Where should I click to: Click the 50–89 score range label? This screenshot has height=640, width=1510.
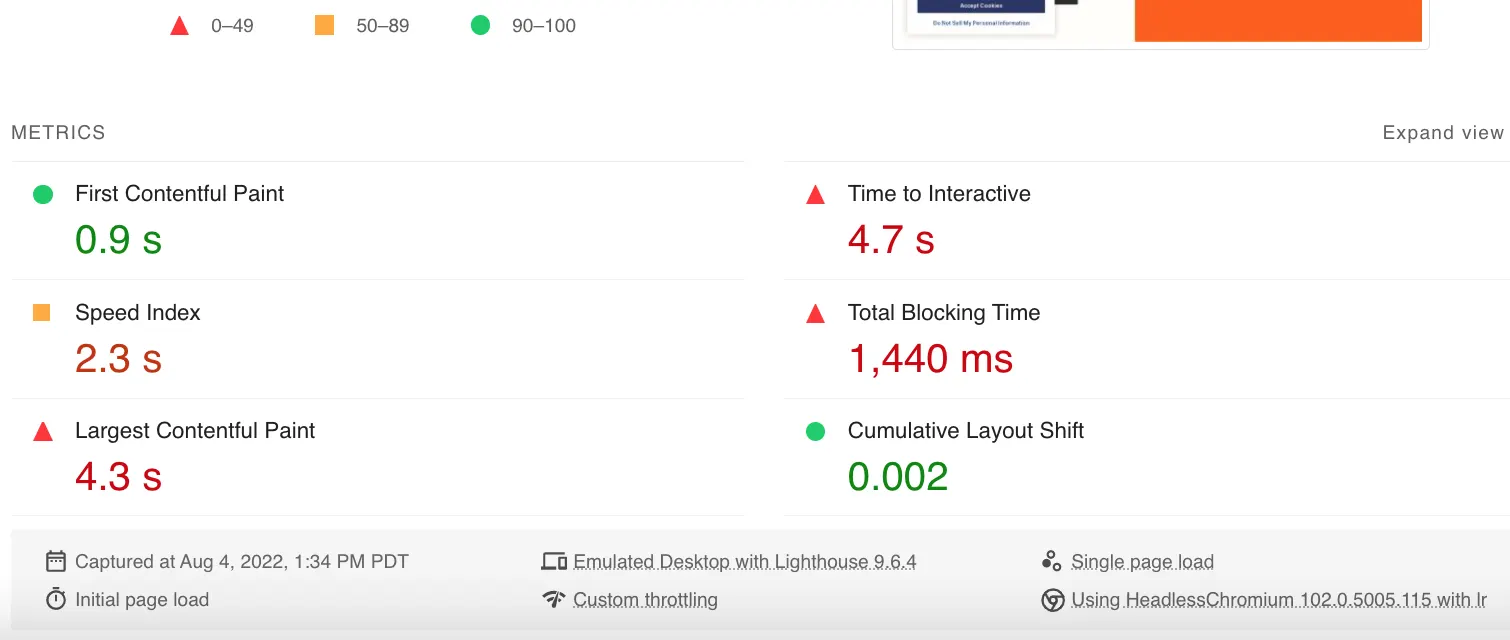pos(383,26)
